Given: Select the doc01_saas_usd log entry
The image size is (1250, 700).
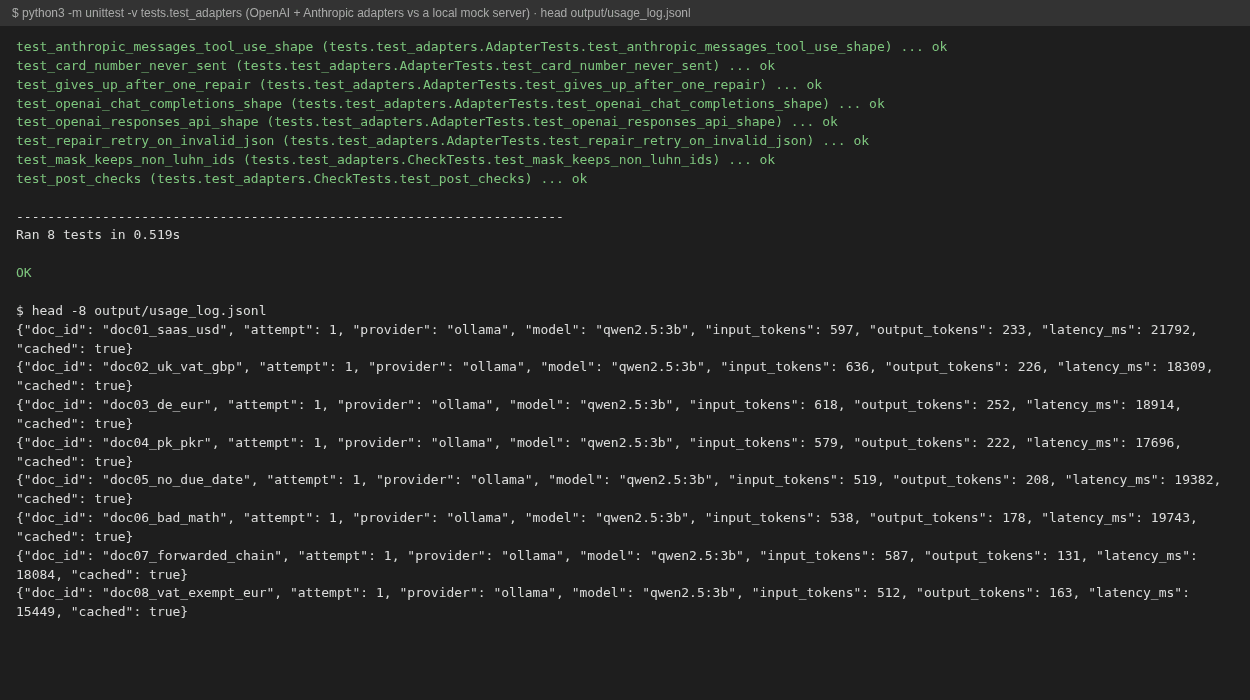Looking at the screenshot, I should pos(607,339).
